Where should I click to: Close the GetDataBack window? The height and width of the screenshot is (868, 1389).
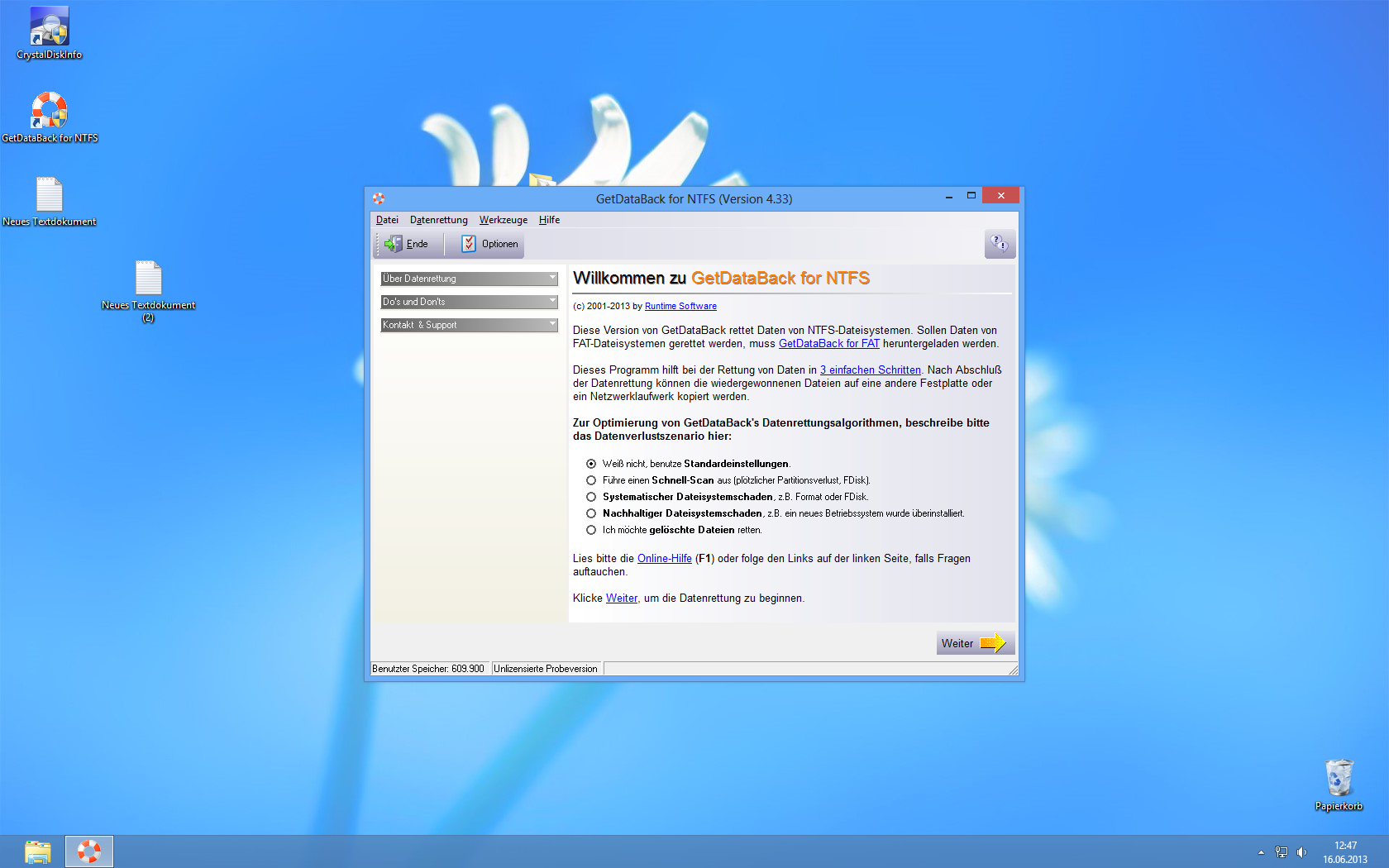pos(1001,196)
